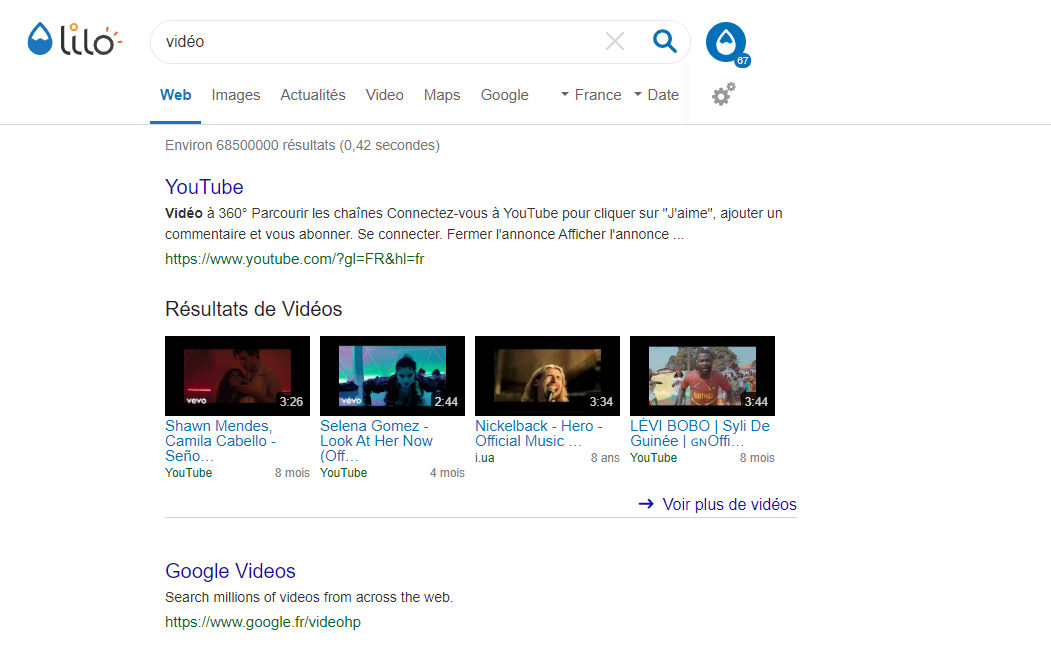Click the Résultats de Vidéos heading
The width and height of the screenshot is (1051, 655).
(253, 309)
